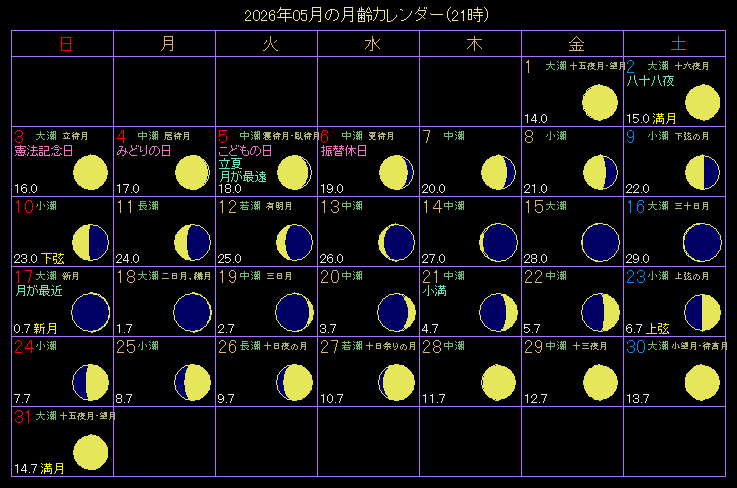
Task: Click the calendar title 2026年05月の月齢カレンダー
Action: point(367,15)
